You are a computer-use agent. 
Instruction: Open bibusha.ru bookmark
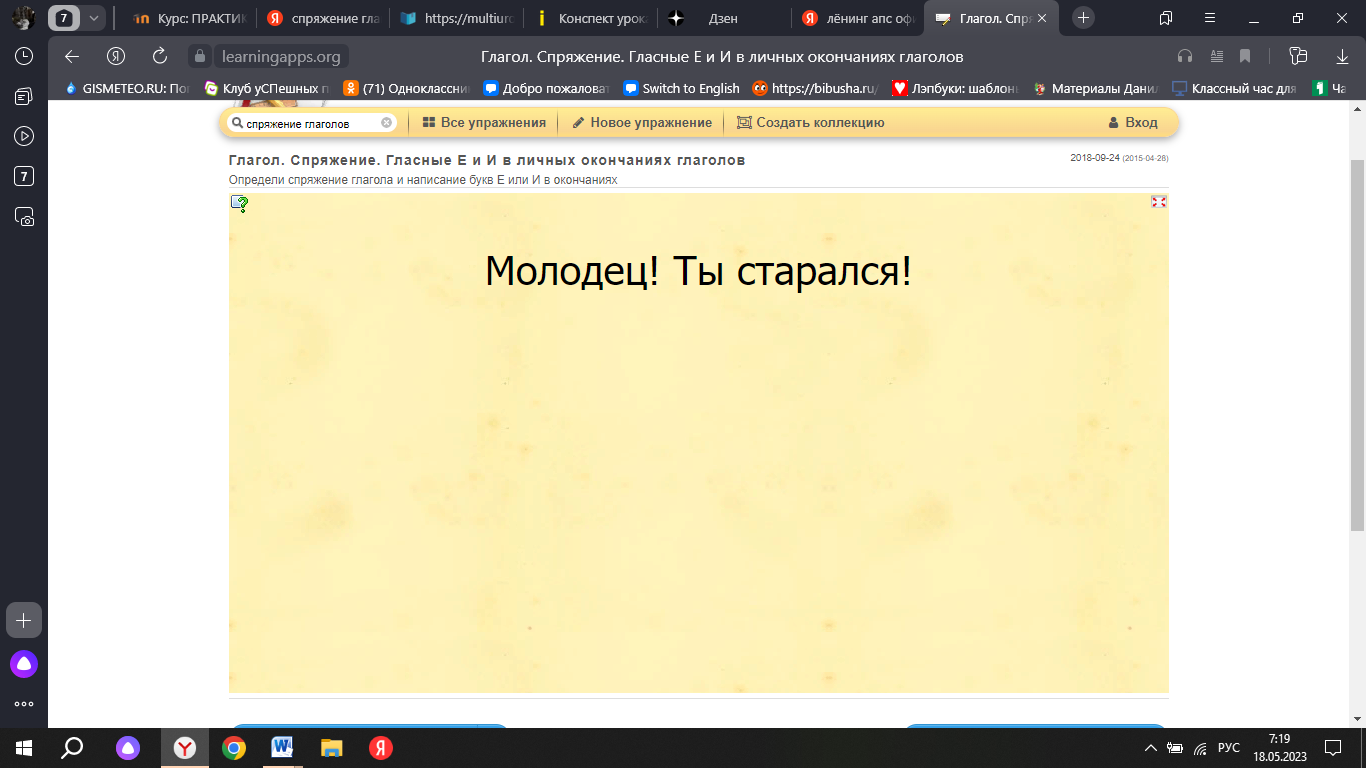pos(815,88)
